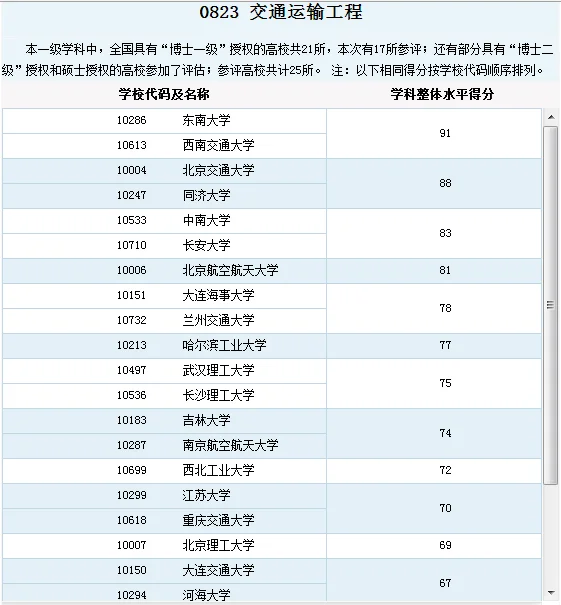Screen dimensions: 561x605
Task: Click school code 10247
Action: (x=132, y=196)
